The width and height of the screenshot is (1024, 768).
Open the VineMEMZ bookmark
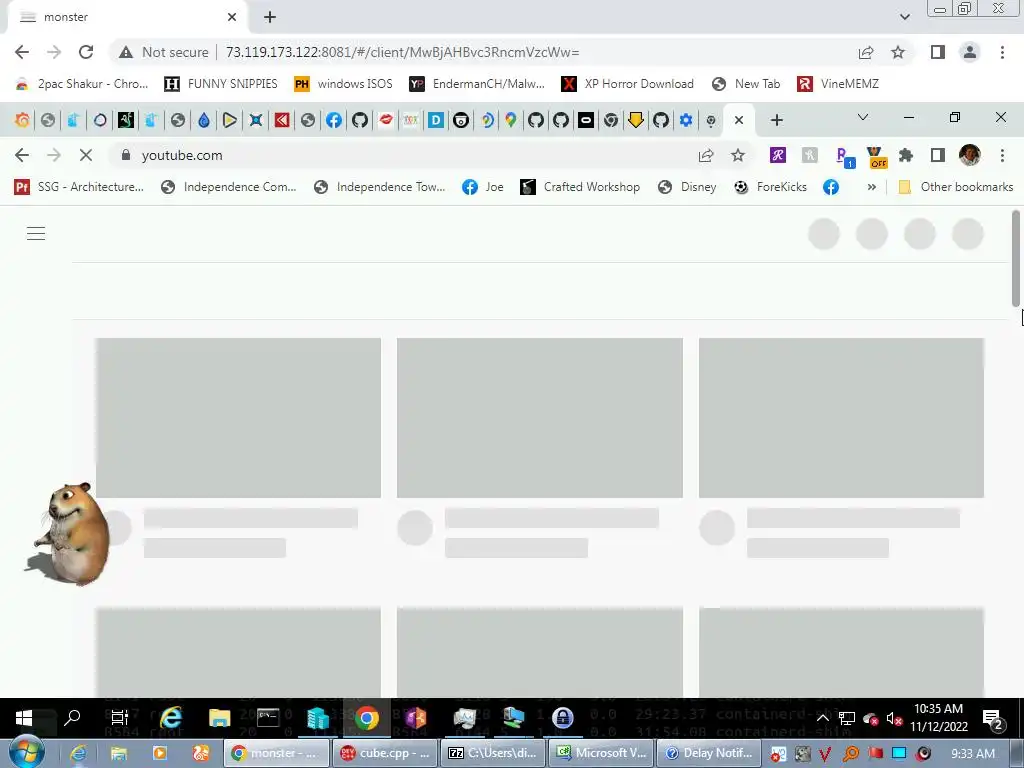839,84
